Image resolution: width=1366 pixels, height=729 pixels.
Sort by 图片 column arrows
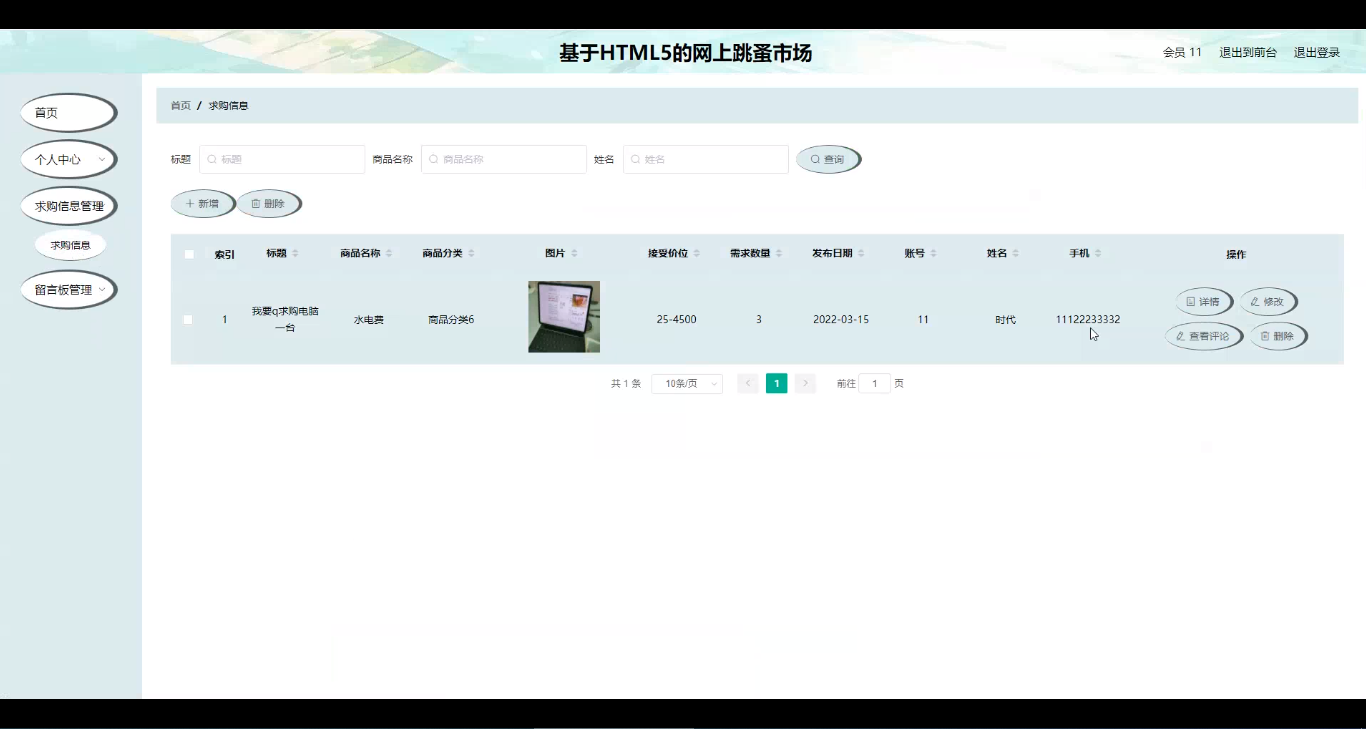pos(574,254)
